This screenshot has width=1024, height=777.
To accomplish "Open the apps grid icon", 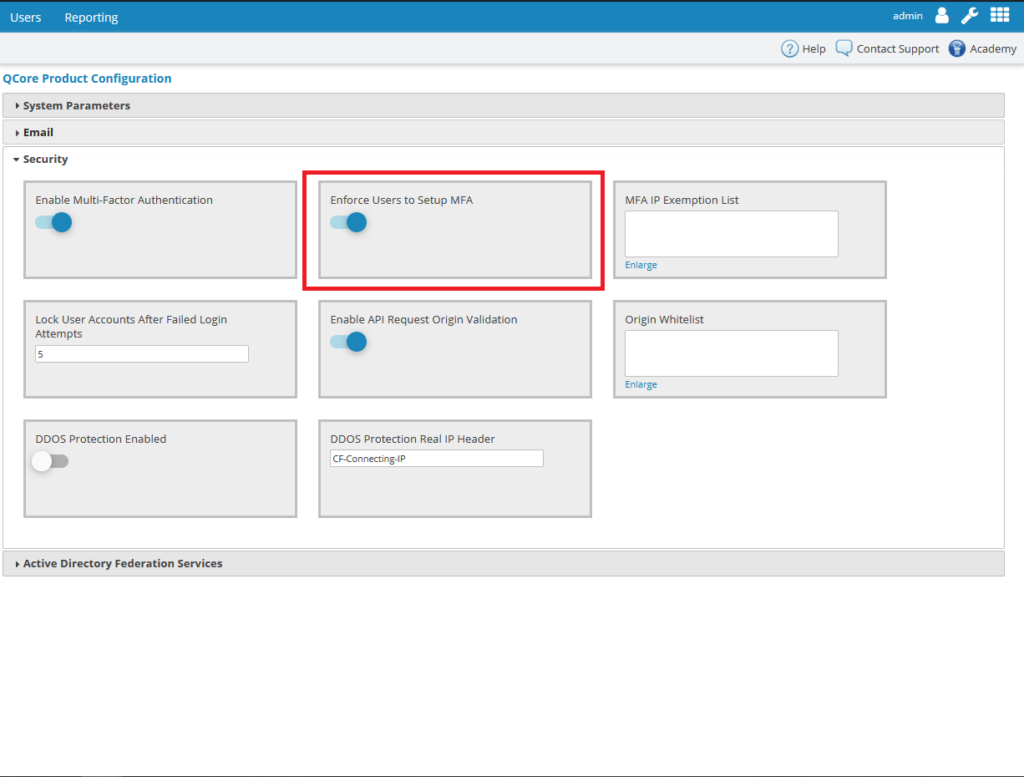I will 999,16.
